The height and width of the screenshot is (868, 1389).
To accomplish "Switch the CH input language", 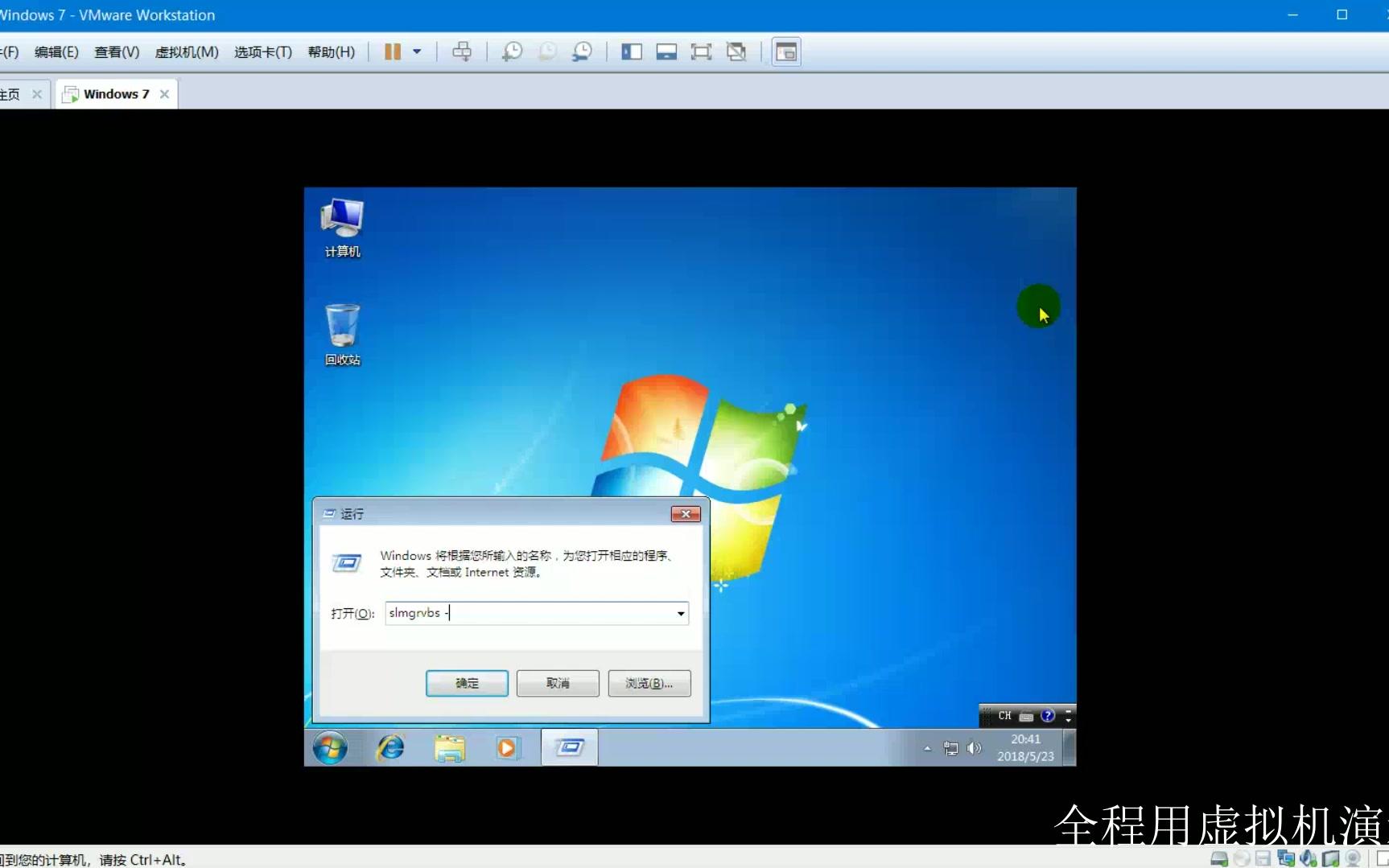I will click(1004, 715).
